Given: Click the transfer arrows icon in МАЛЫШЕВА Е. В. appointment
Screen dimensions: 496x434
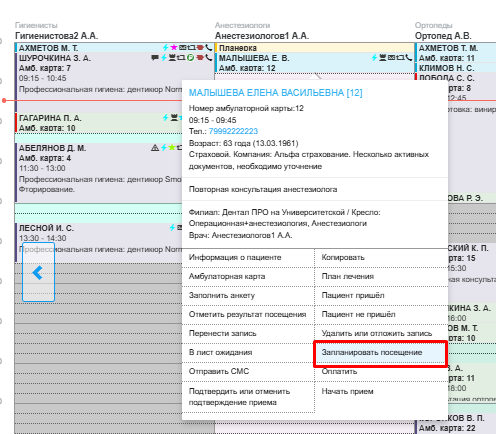Looking at the screenshot, I should [400, 58].
